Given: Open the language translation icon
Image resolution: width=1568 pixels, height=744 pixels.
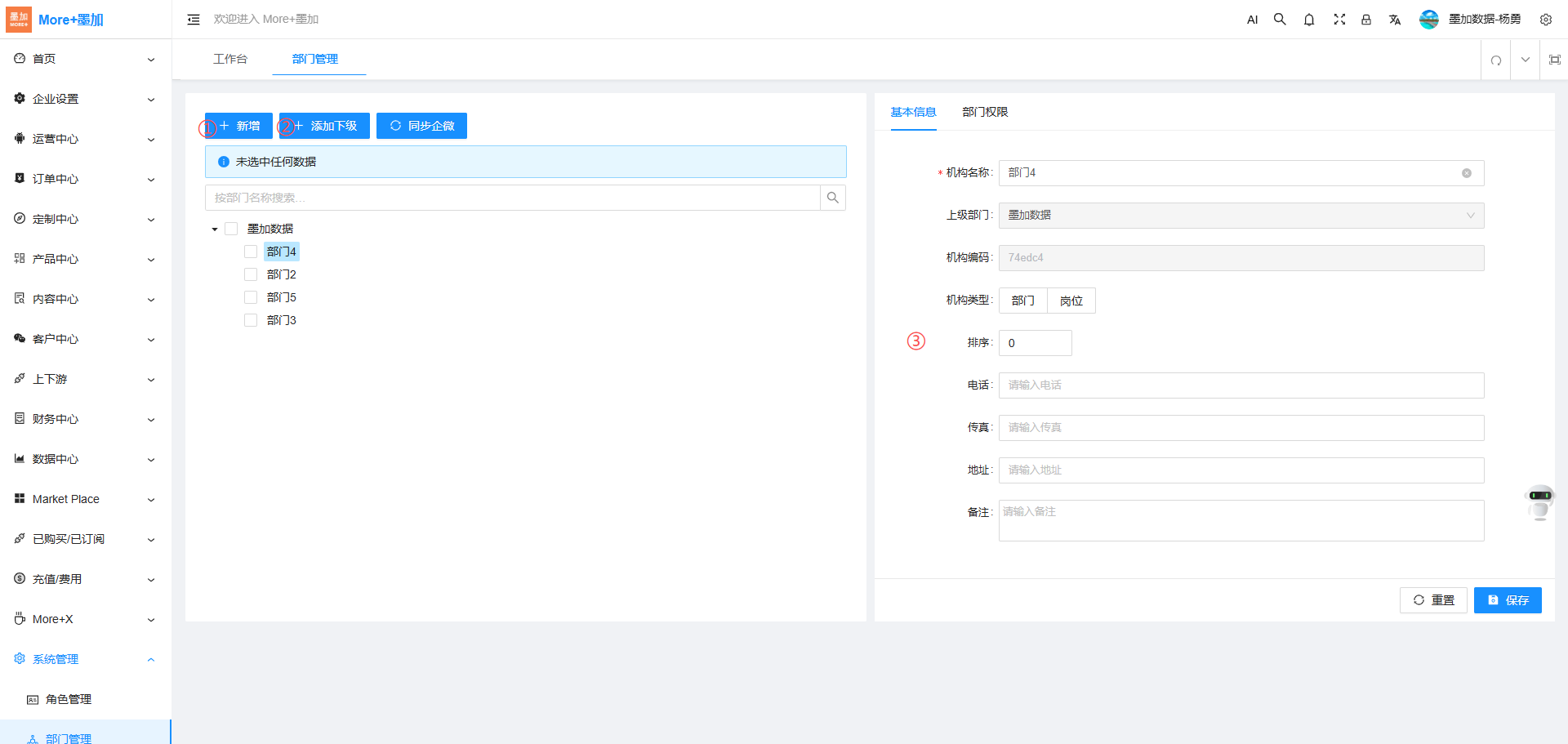Looking at the screenshot, I should [1395, 20].
